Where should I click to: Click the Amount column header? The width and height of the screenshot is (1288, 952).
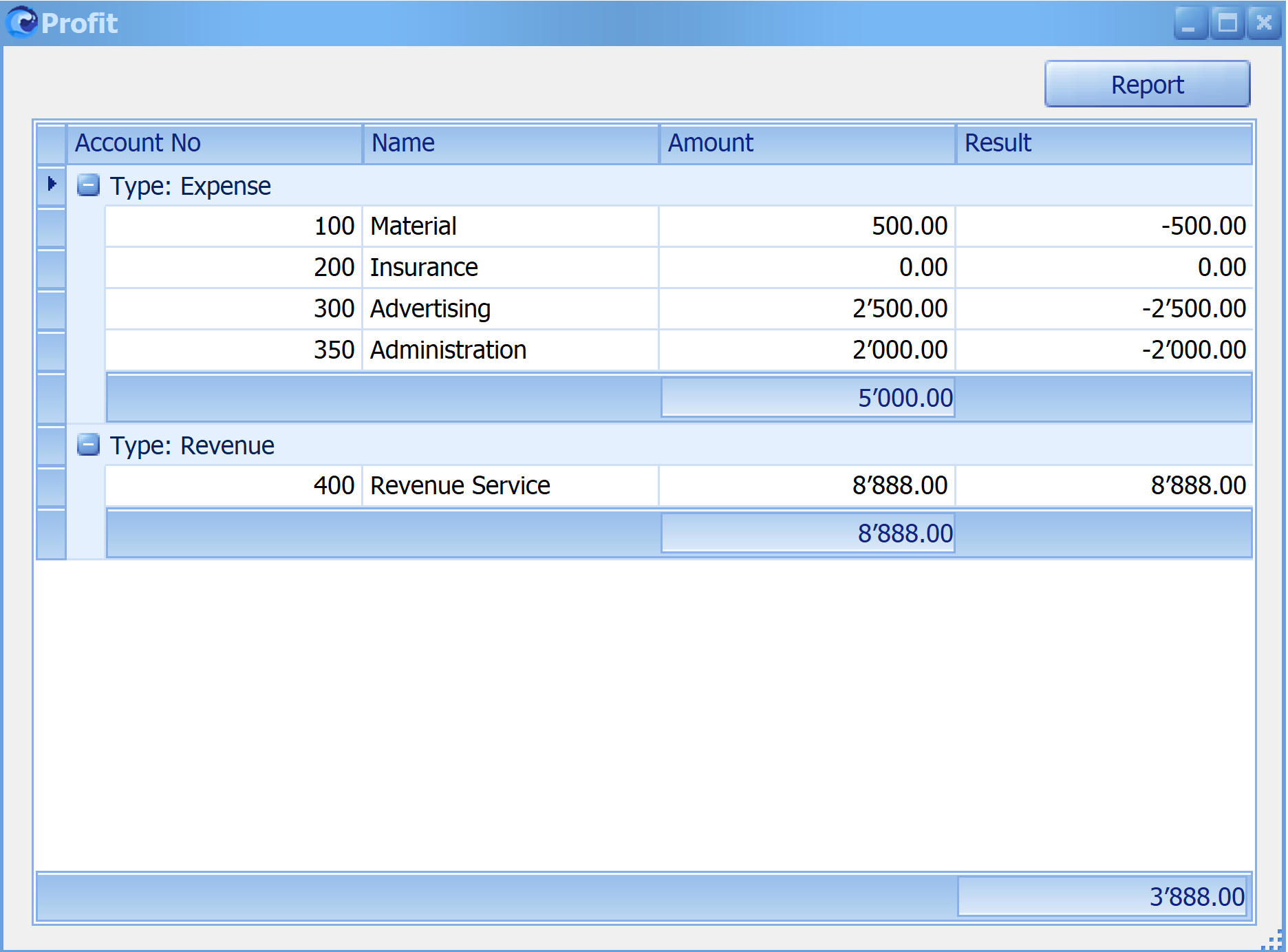[x=808, y=143]
